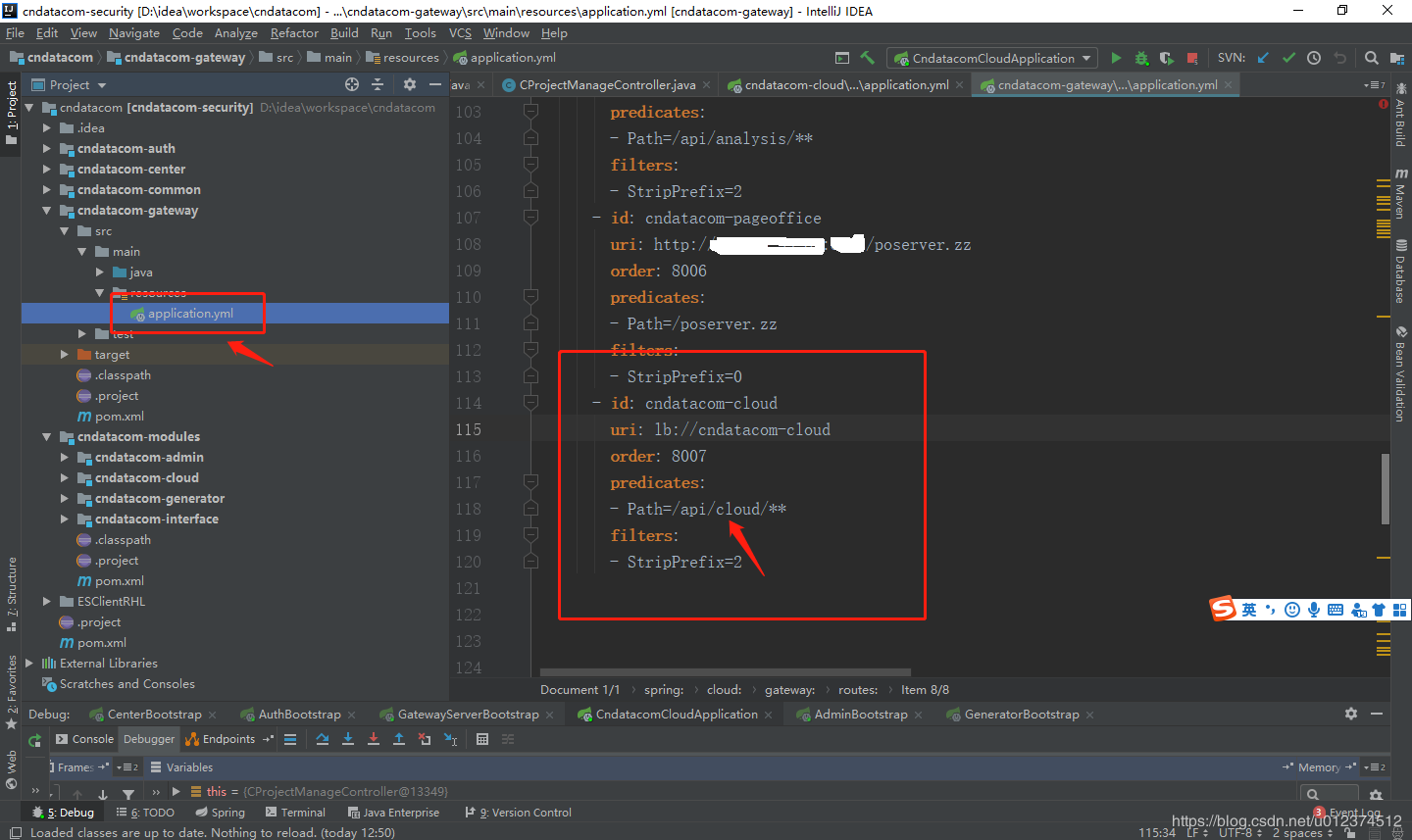
Task: Open 9: Version Control tool window
Action: [x=518, y=812]
